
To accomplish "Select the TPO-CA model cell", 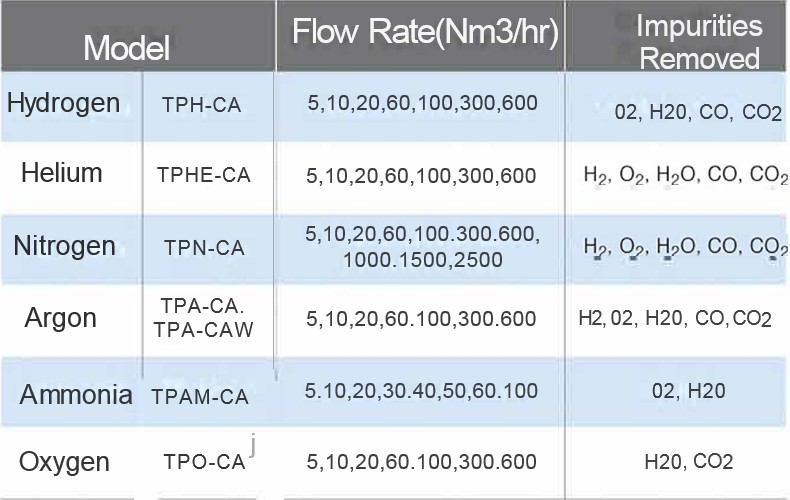I will click(204, 462).
